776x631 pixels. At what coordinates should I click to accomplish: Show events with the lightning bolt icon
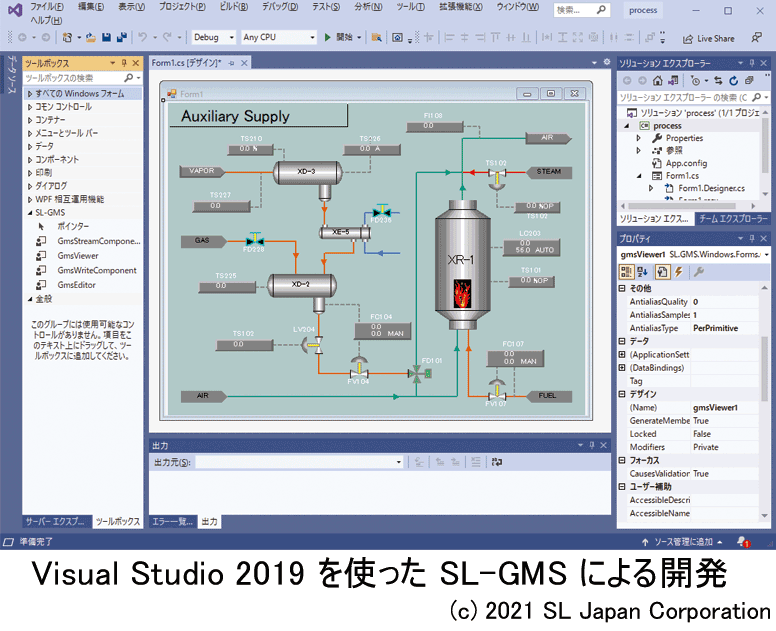(x=678, y=272)
